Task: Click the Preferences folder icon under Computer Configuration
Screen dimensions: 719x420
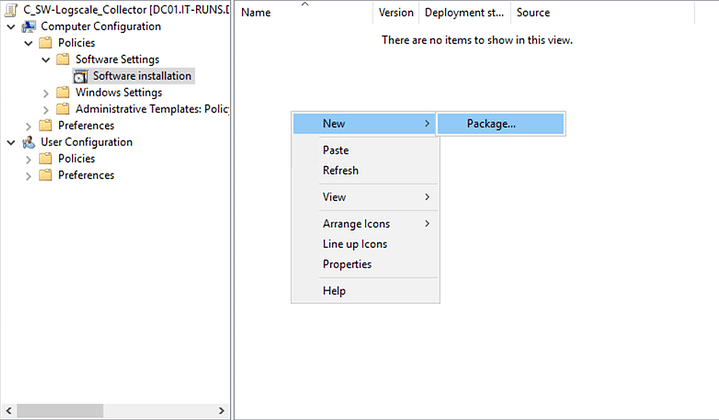Action: [45, 126]
